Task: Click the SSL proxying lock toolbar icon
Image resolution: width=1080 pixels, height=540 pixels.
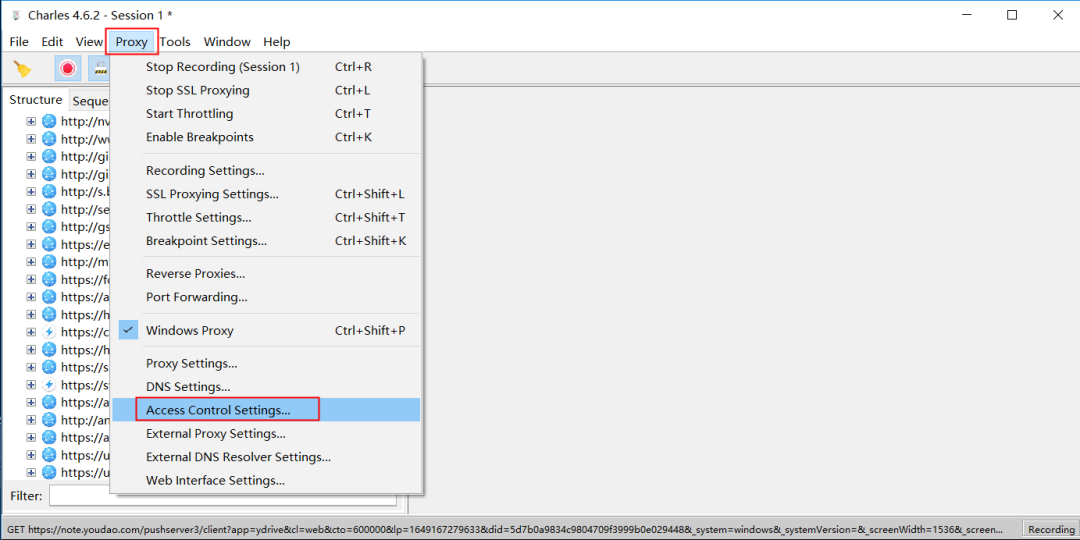Action: click(101, 68)
